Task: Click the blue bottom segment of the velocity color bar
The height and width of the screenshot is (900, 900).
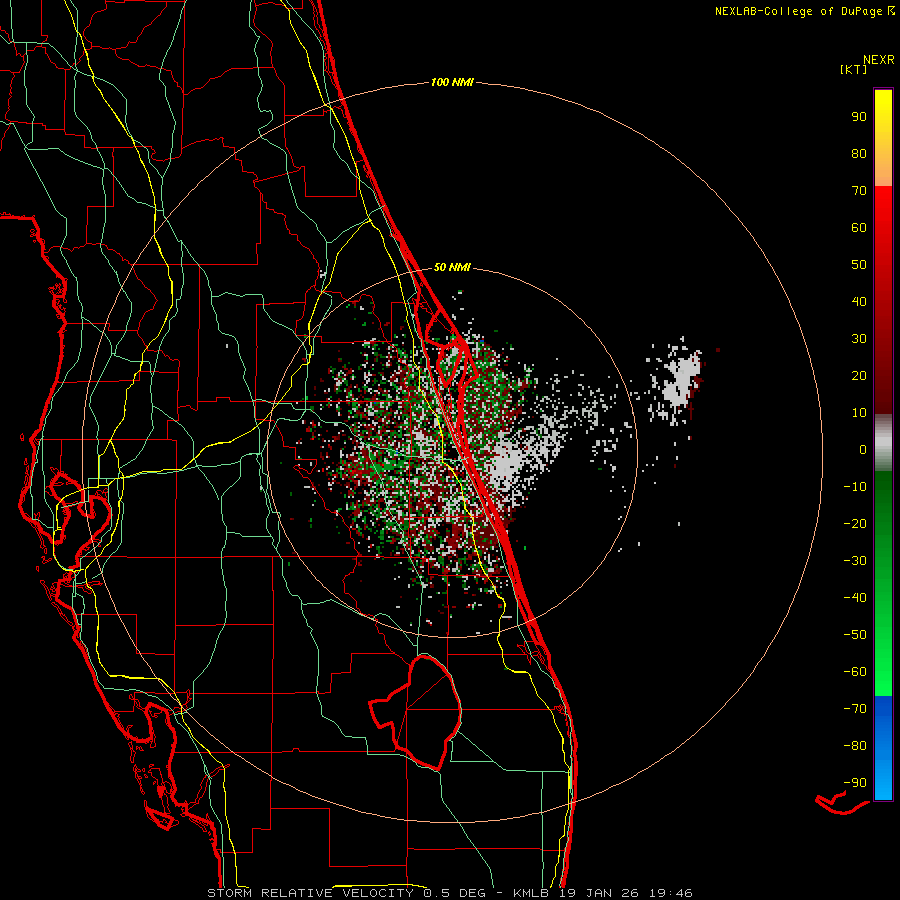Action: [x=883, y=748]
